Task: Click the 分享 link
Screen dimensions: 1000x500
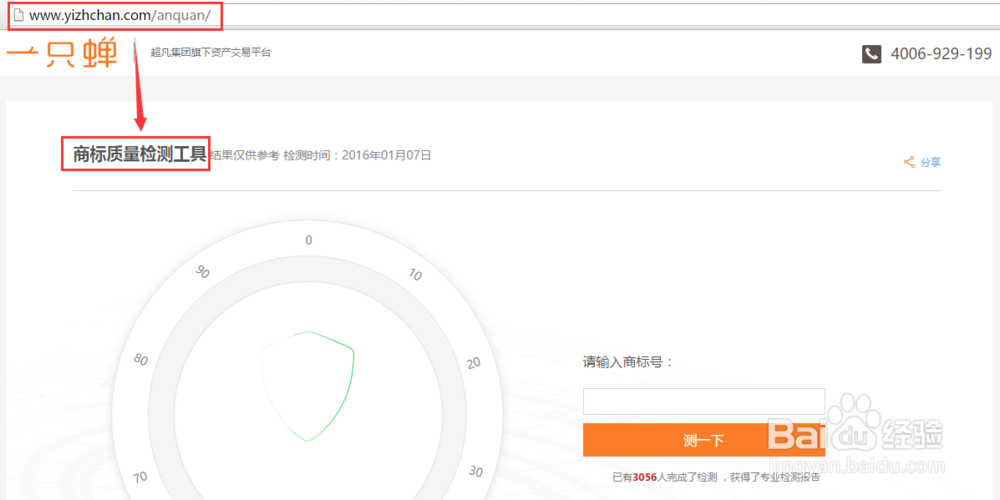Action: 930,163
